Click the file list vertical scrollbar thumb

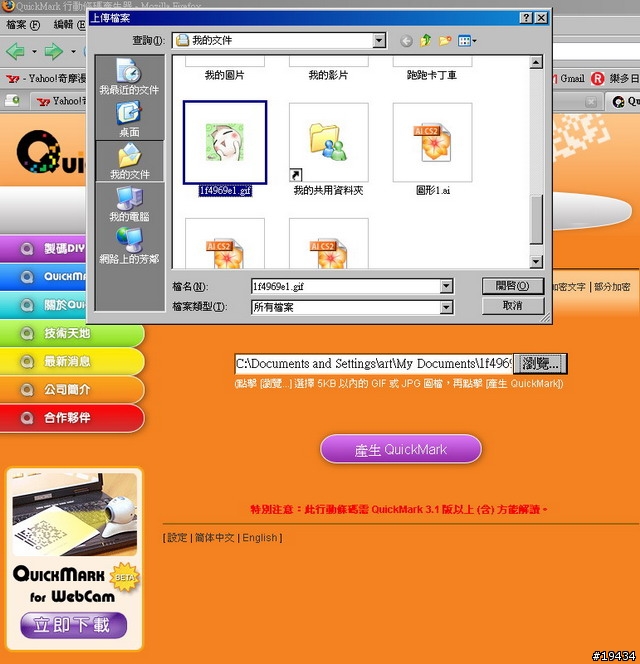(536, 219)
